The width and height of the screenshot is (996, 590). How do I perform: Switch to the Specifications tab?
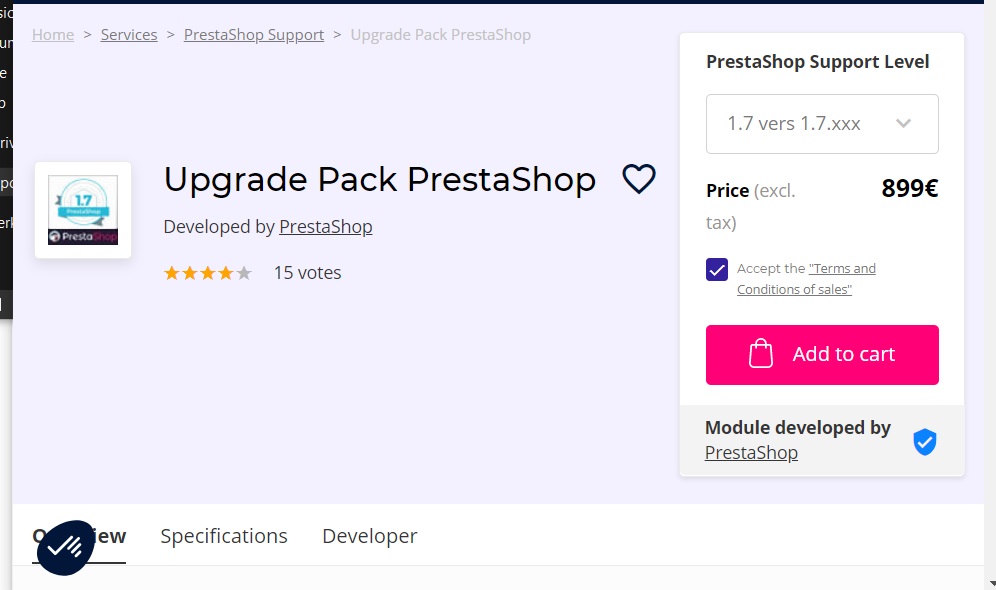click(223, 536)
